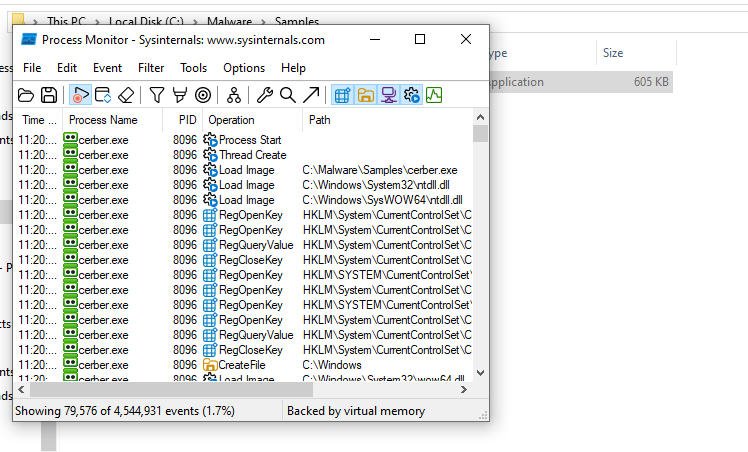Select the SysWOW64\ntdll.dll Load Image row
Image resolution: width=748 pixels, height=452 pixels.
click(244, 200)
